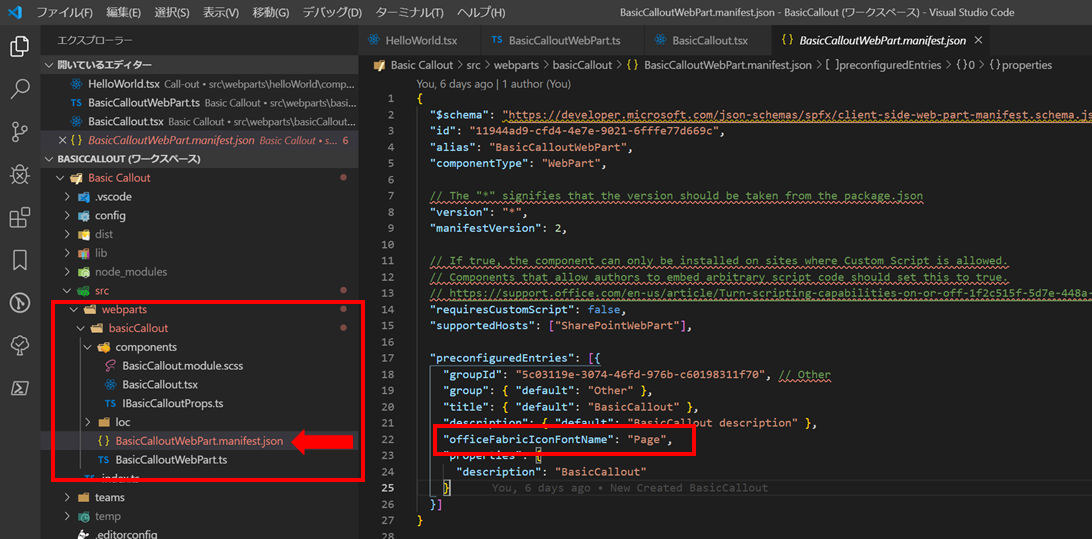This screenshot has height=539, width=1092.
Task: Open the tree-shaped activity bar icon
Action: click(20, 346)
